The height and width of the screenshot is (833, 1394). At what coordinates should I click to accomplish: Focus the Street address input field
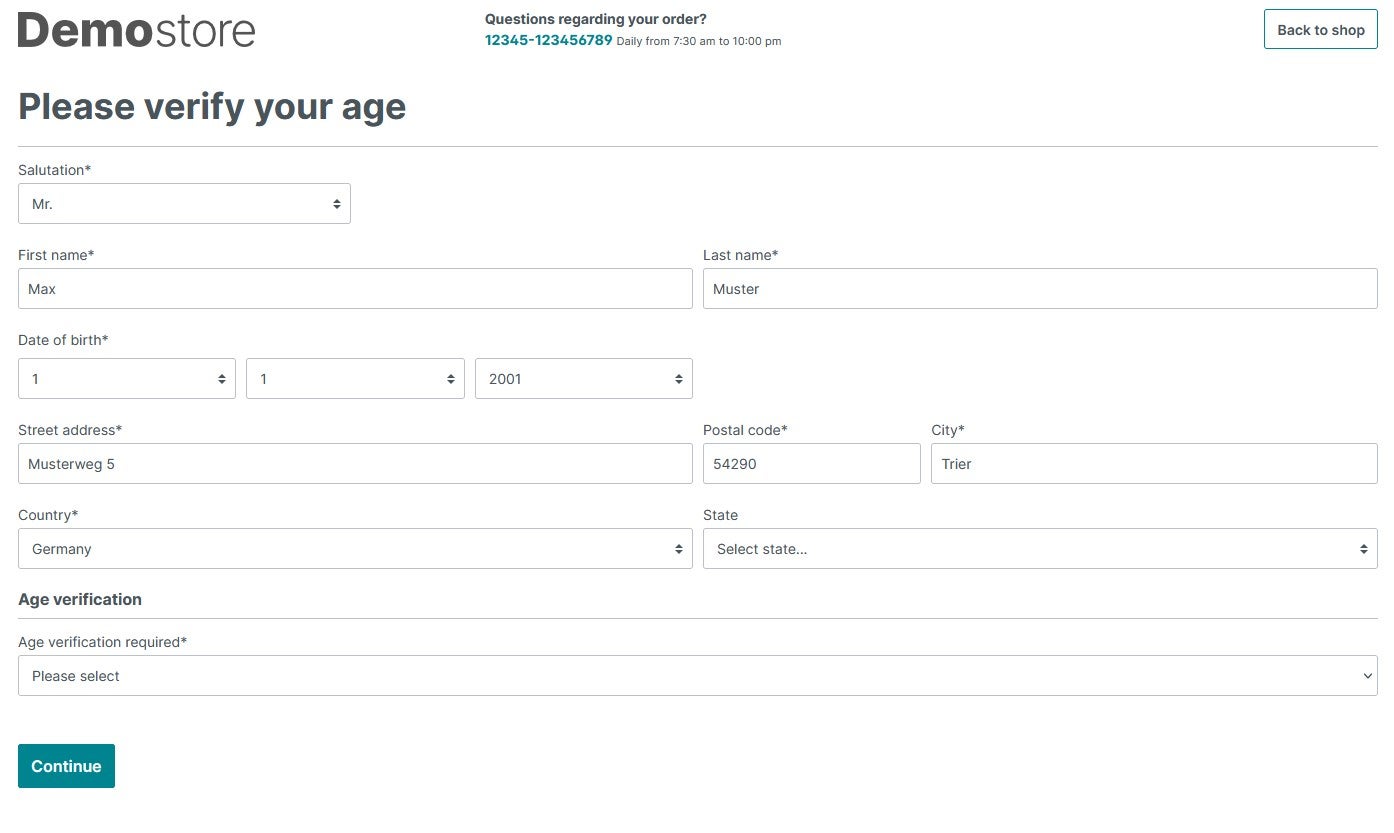point(355,463)
